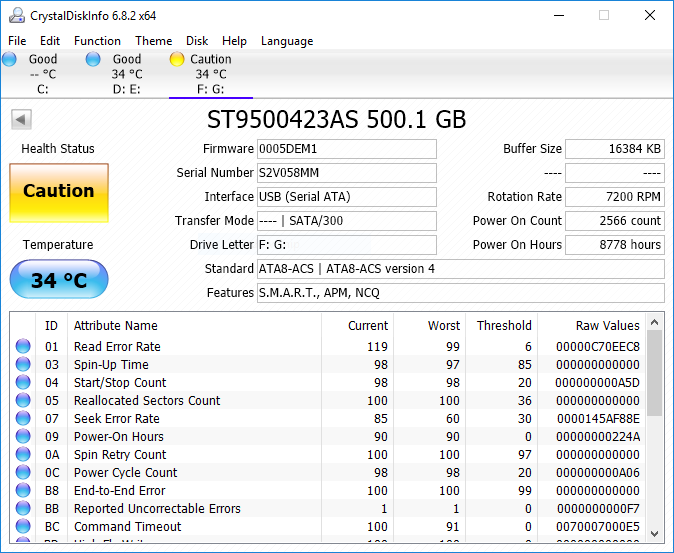Click the ST9500423AS 500.1 GB disk title
674x553 pixels.
pyautogui.click(x=337, y=119)
